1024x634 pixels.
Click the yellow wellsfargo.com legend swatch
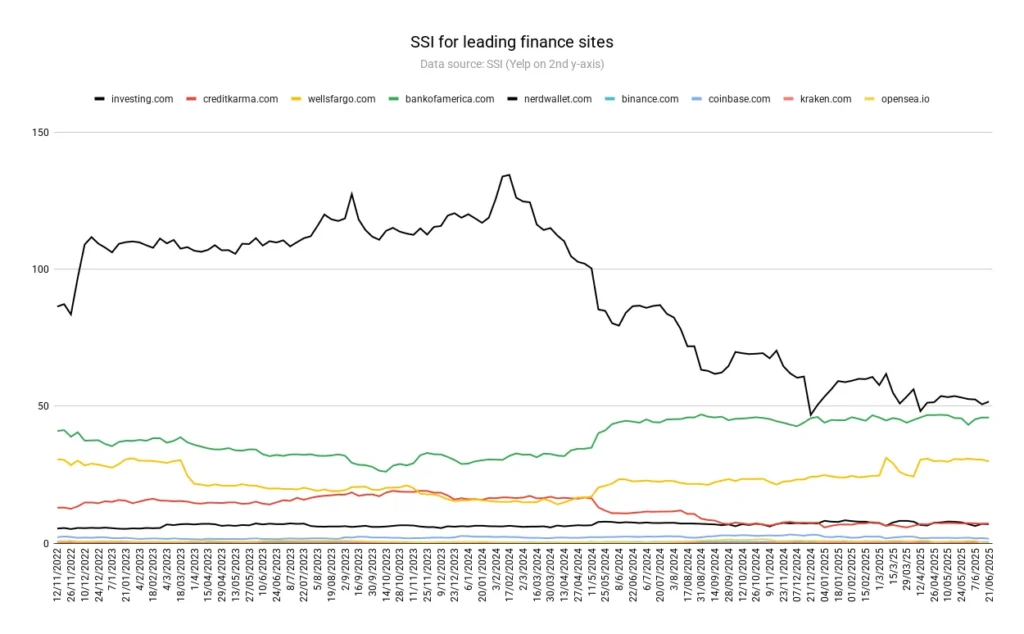point(296,99)
